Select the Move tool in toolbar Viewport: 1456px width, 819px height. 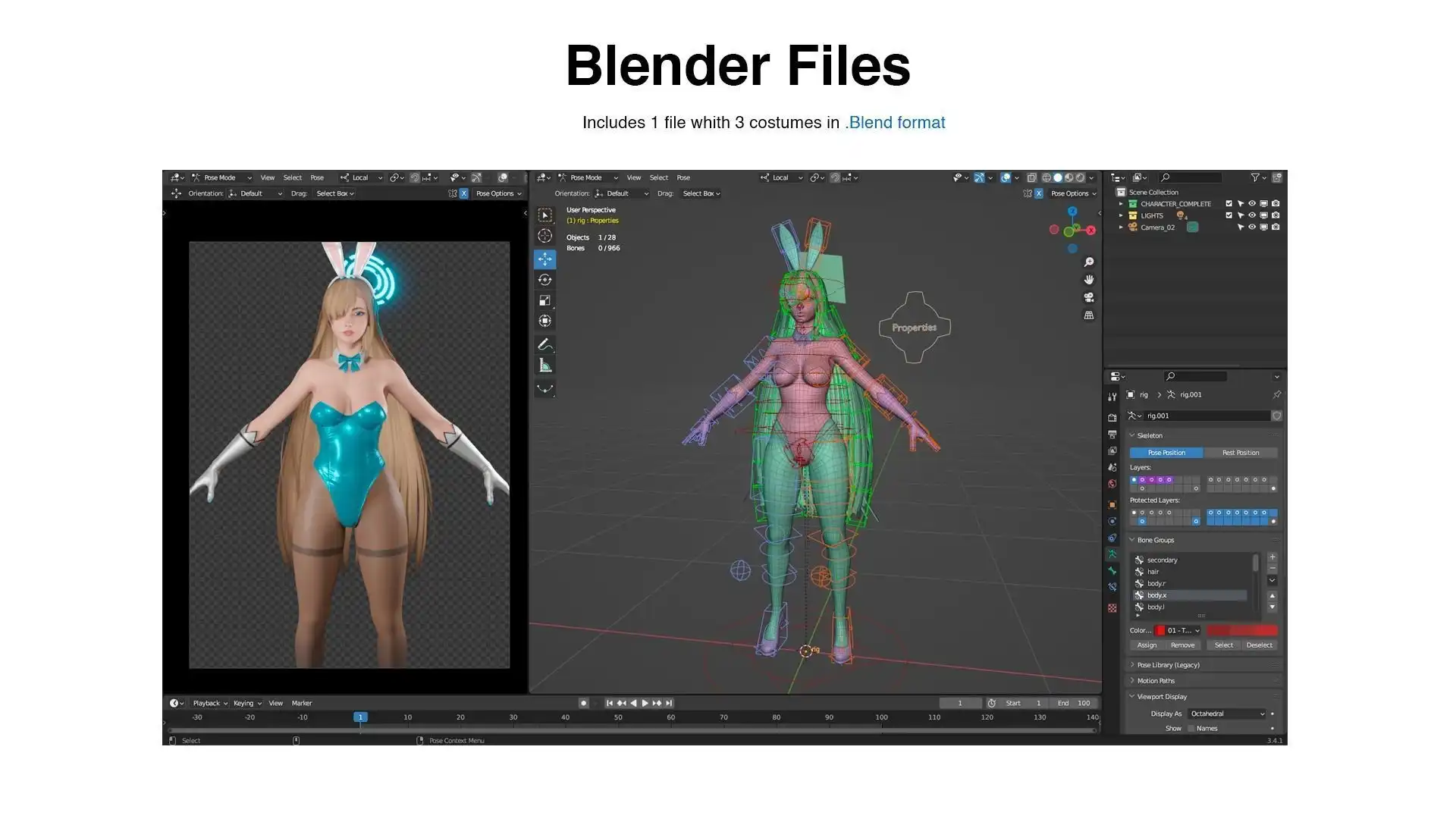(544, 259)
